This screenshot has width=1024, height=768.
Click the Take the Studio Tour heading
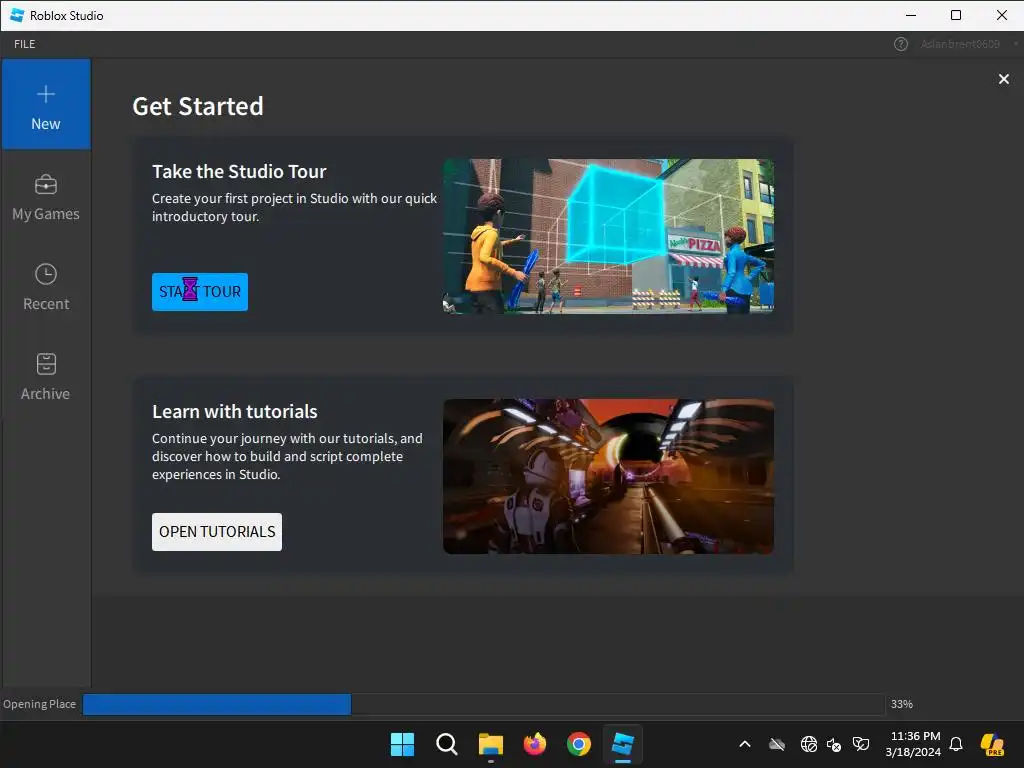[239, 171]
